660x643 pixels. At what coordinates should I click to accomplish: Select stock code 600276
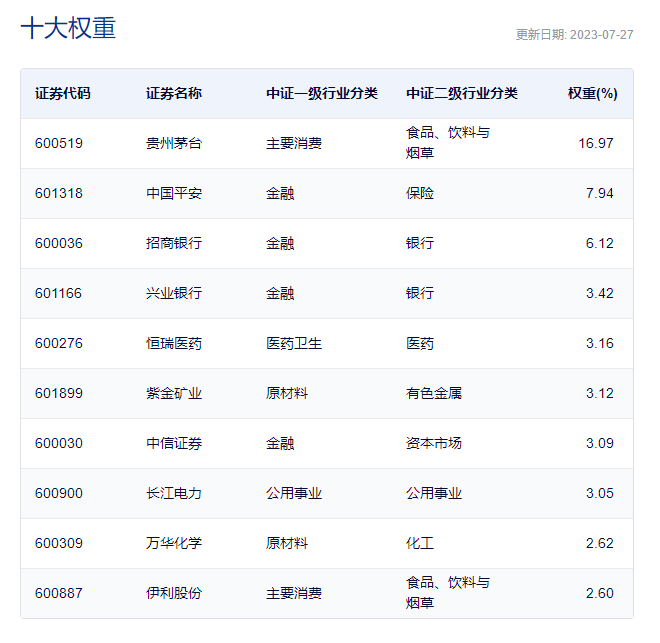59,344
